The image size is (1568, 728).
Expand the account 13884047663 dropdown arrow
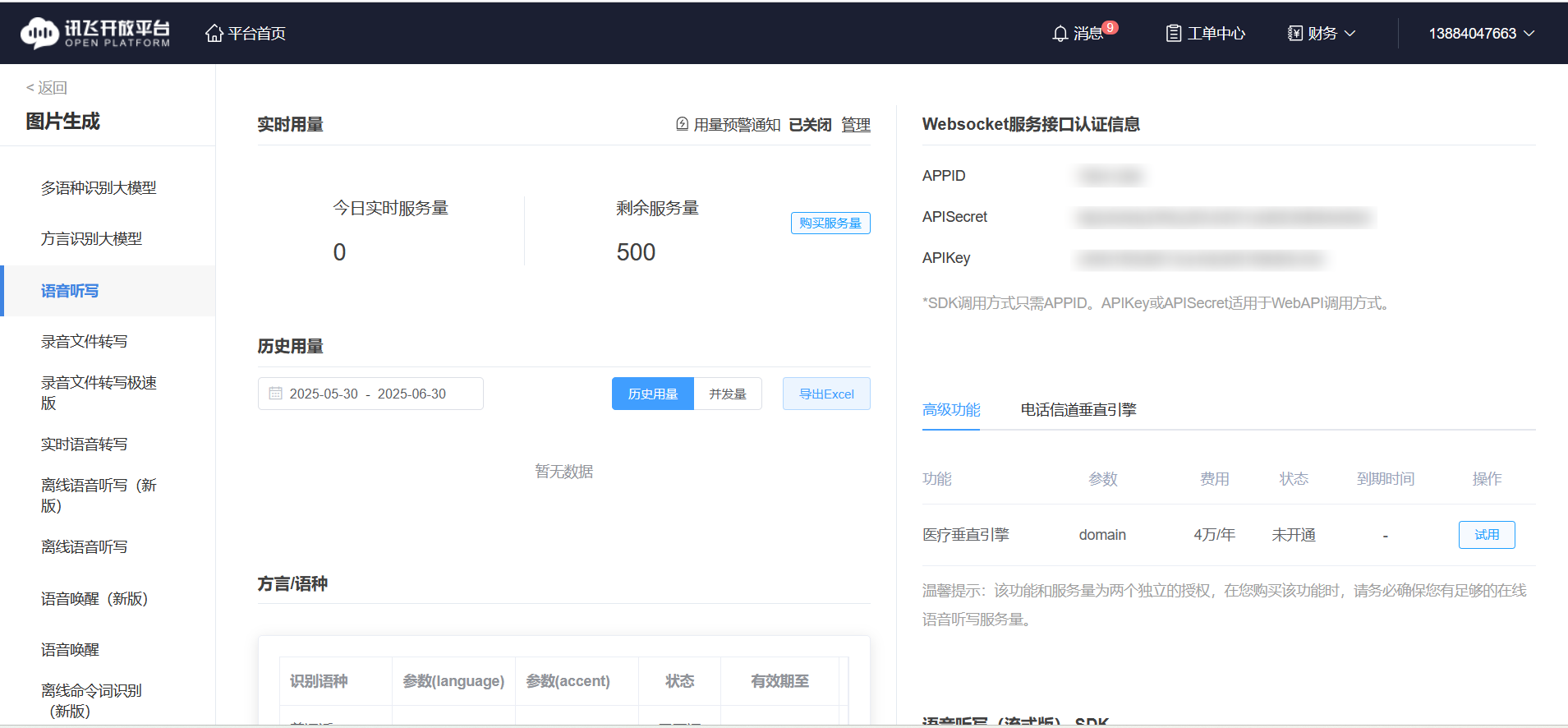pos(1529,34)
